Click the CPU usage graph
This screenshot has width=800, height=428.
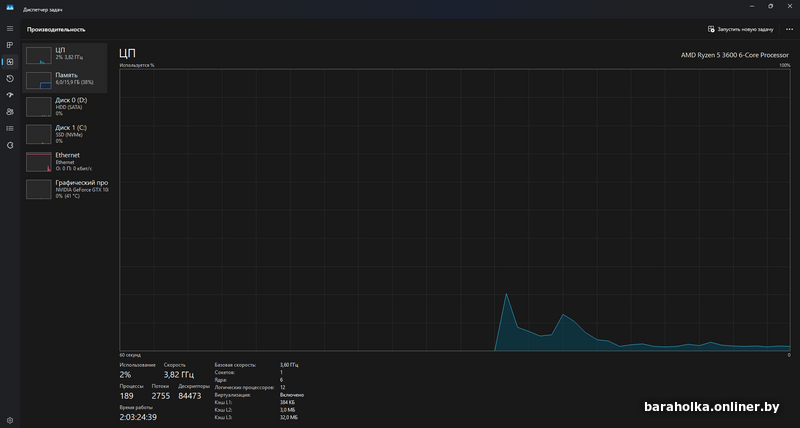[x=455, y=210]
